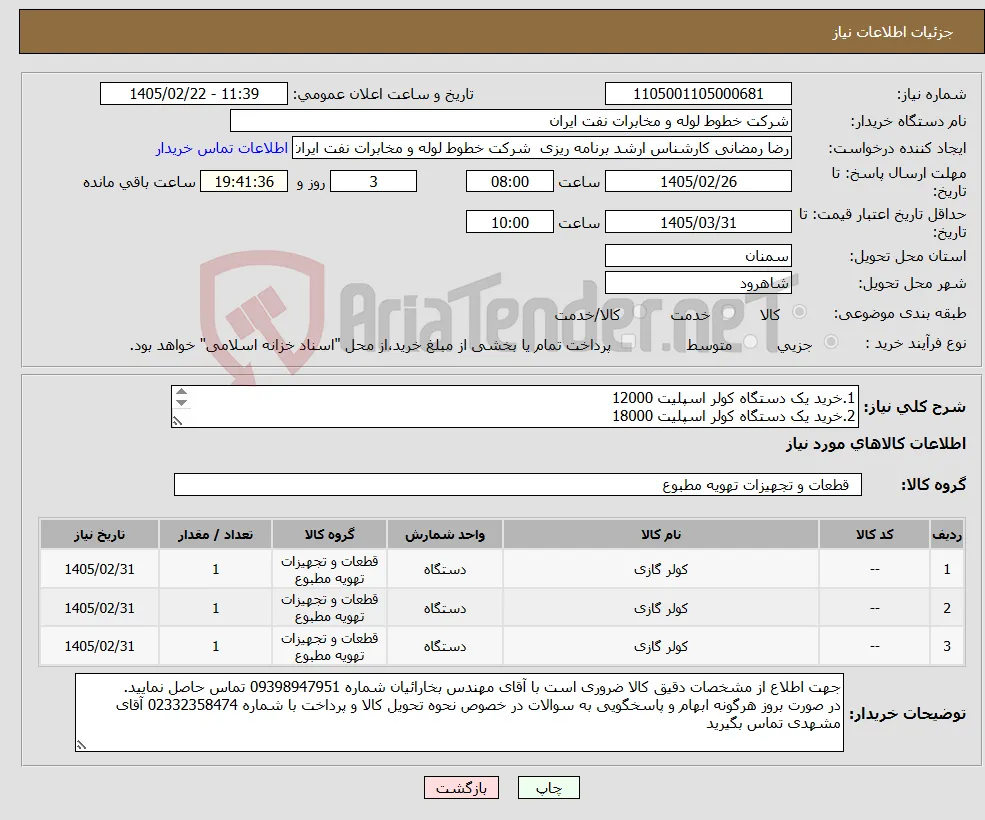Click the buyer organization name field

pos(511,121)
